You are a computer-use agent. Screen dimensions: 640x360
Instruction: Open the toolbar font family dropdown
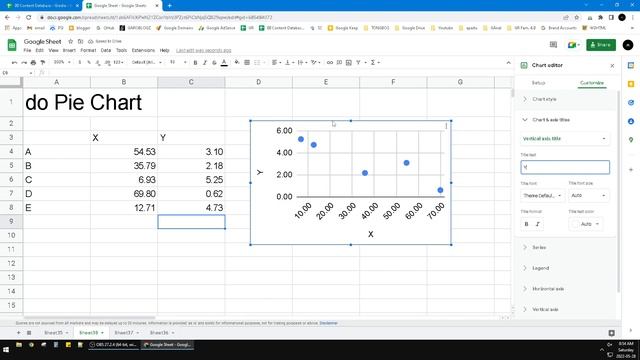[147, 62]
